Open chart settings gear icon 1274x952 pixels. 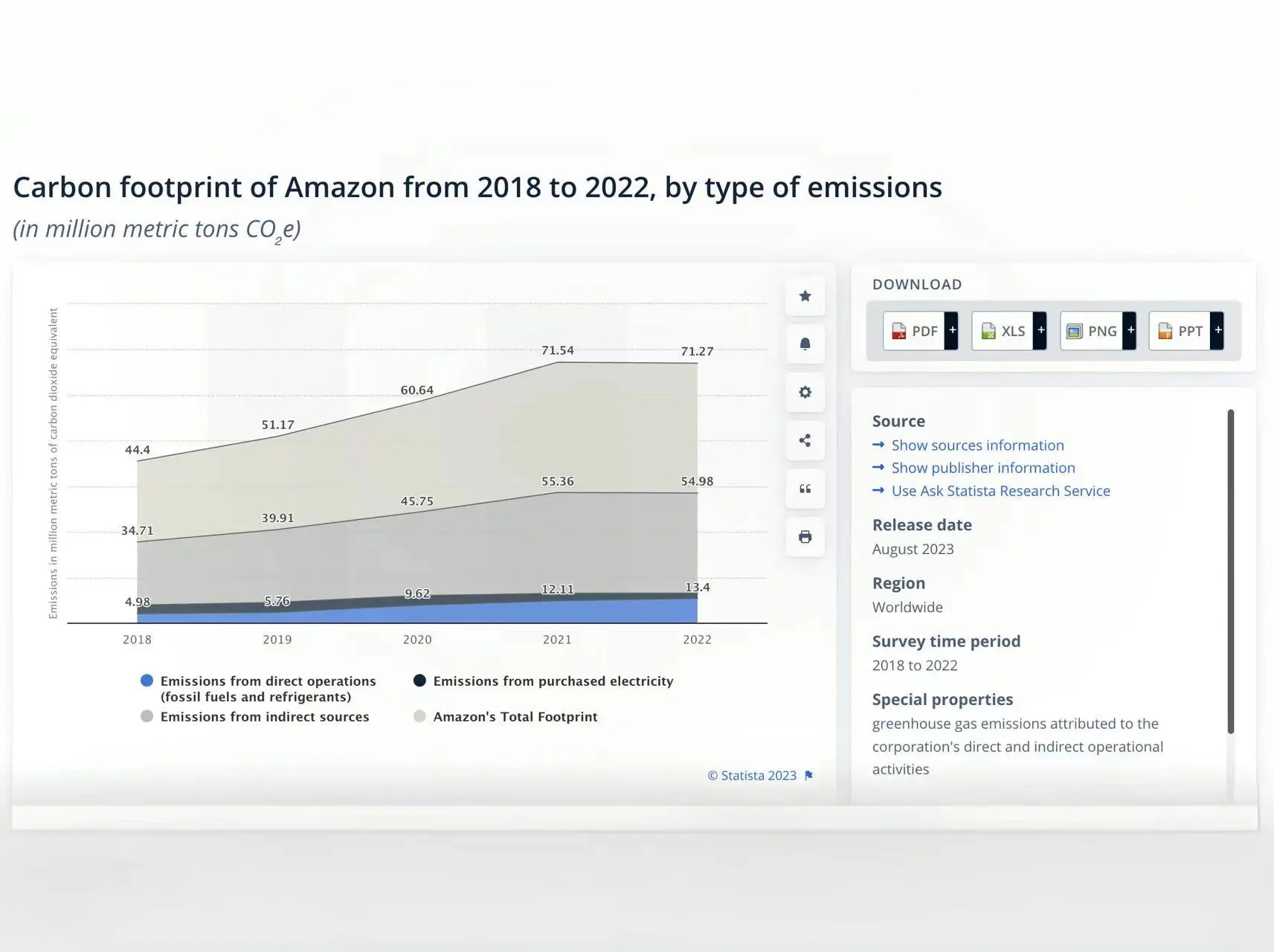click(x=805, y=392)
